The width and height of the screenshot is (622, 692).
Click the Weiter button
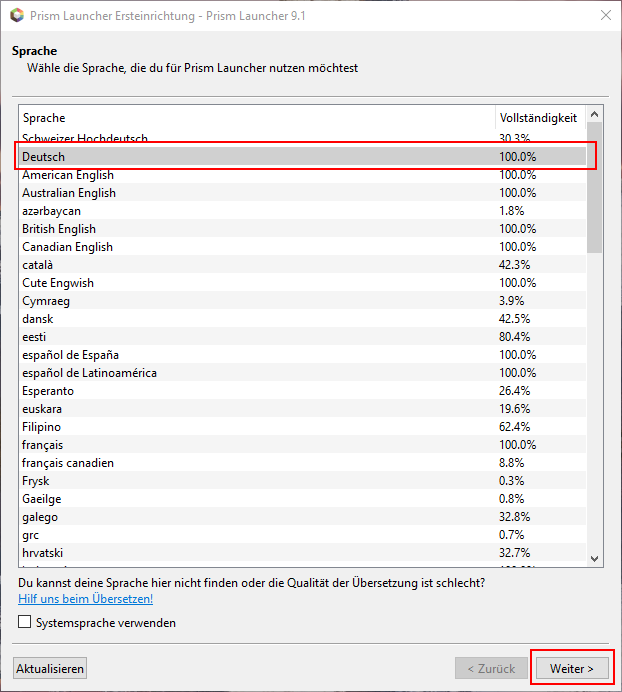click(x=571, y=668)
